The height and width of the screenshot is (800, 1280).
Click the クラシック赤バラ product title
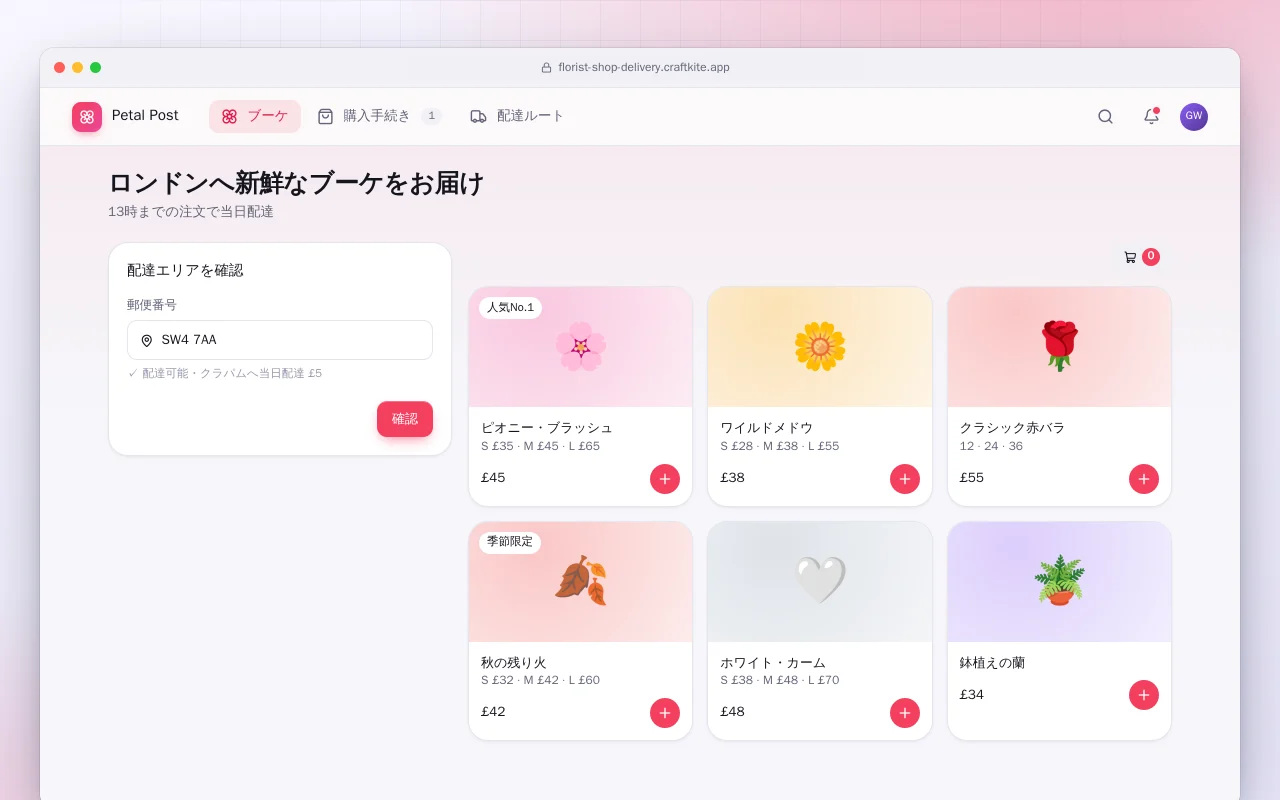pos(1012,428)
